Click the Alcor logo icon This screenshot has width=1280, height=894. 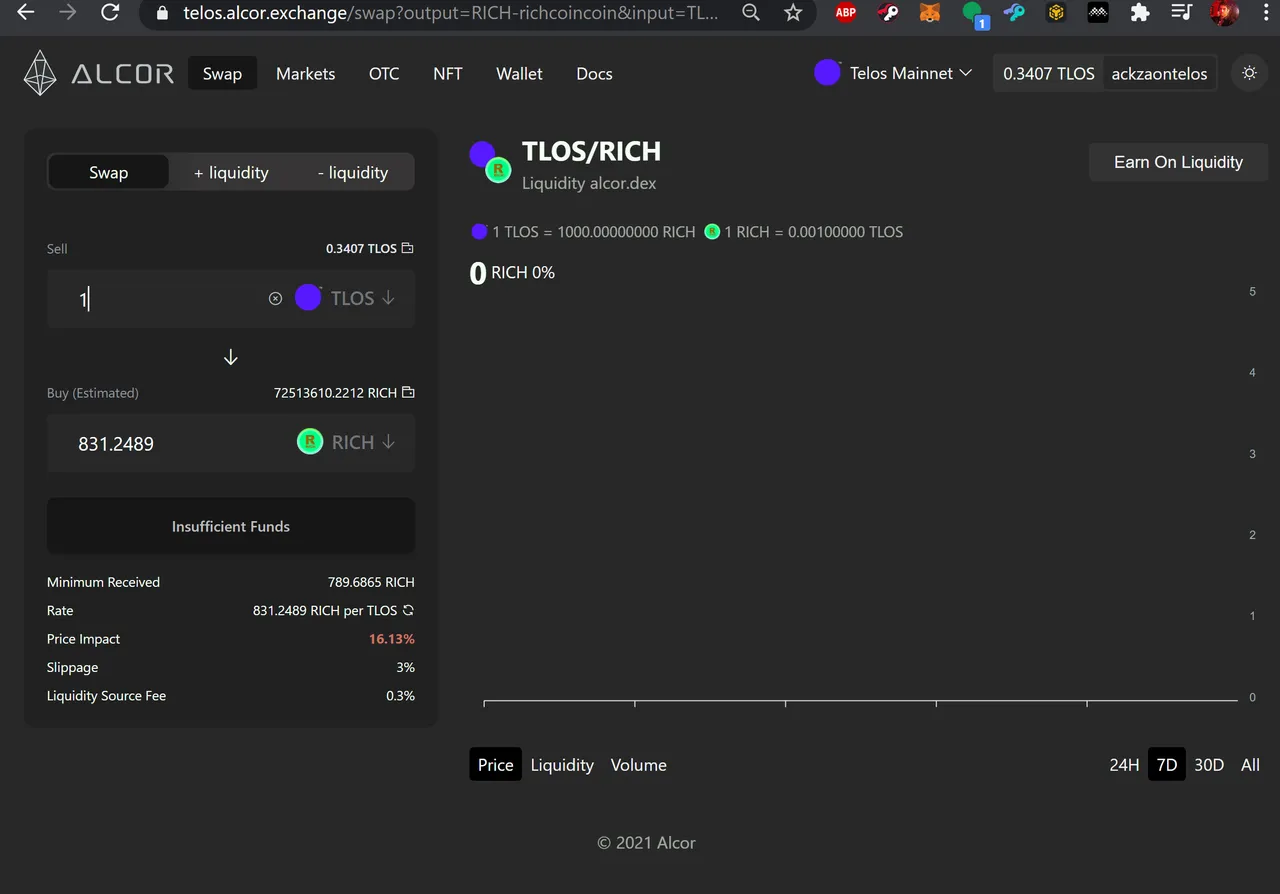(x=40, y=73)
